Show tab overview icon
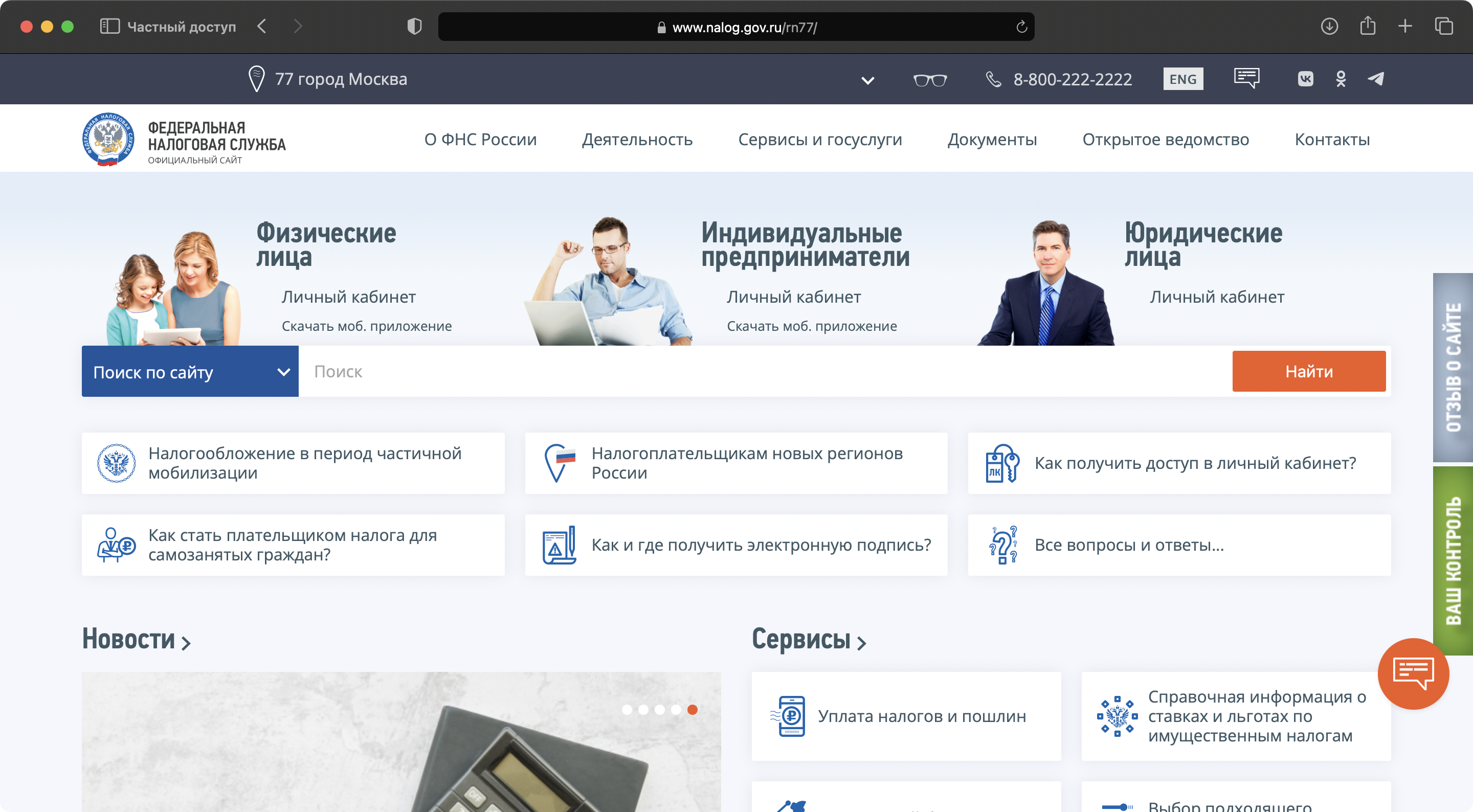 (x=1443, y=26)
